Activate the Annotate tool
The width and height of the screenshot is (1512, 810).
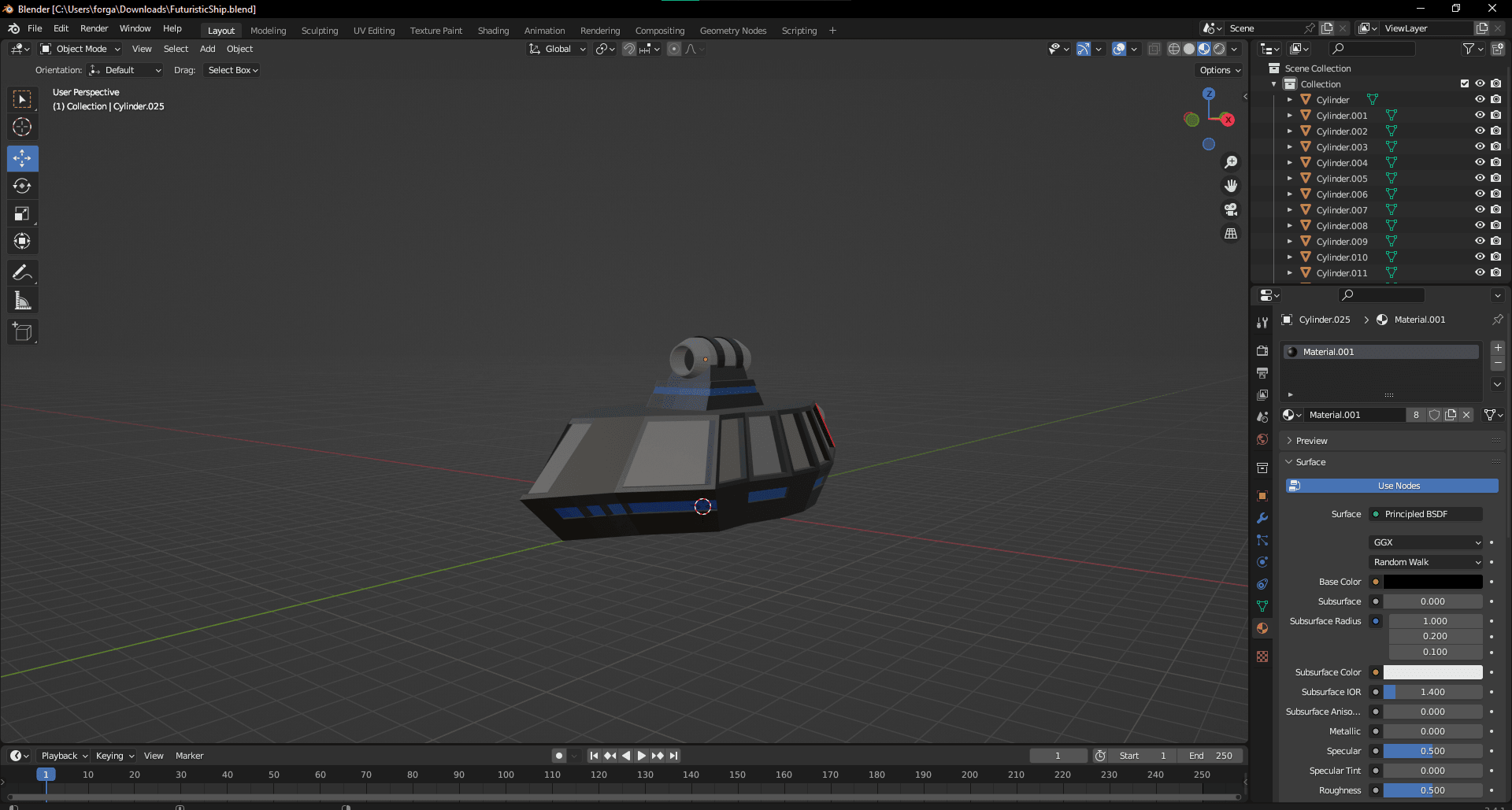[22, 273]
